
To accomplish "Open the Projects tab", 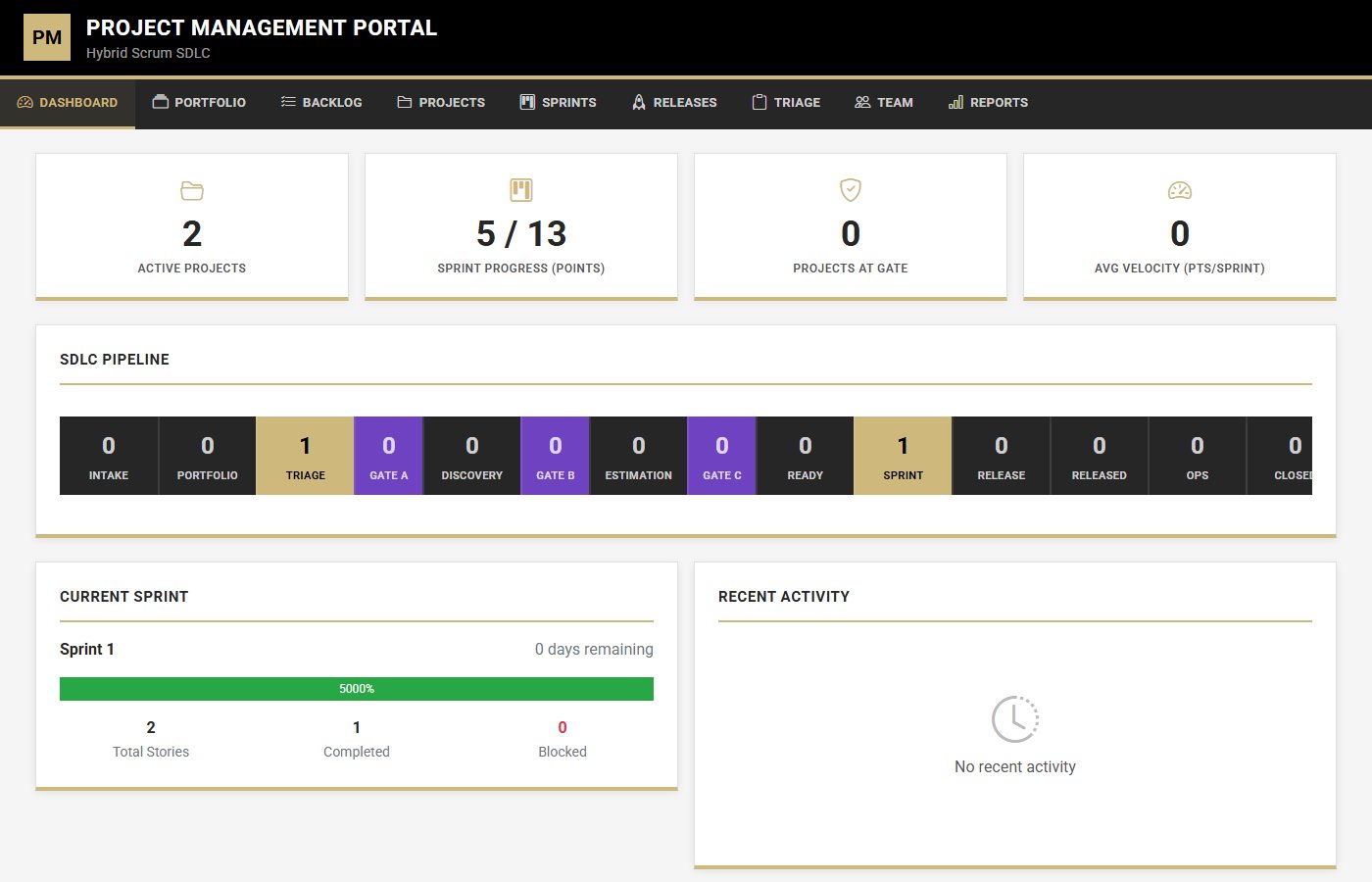I will pos(441,103).
